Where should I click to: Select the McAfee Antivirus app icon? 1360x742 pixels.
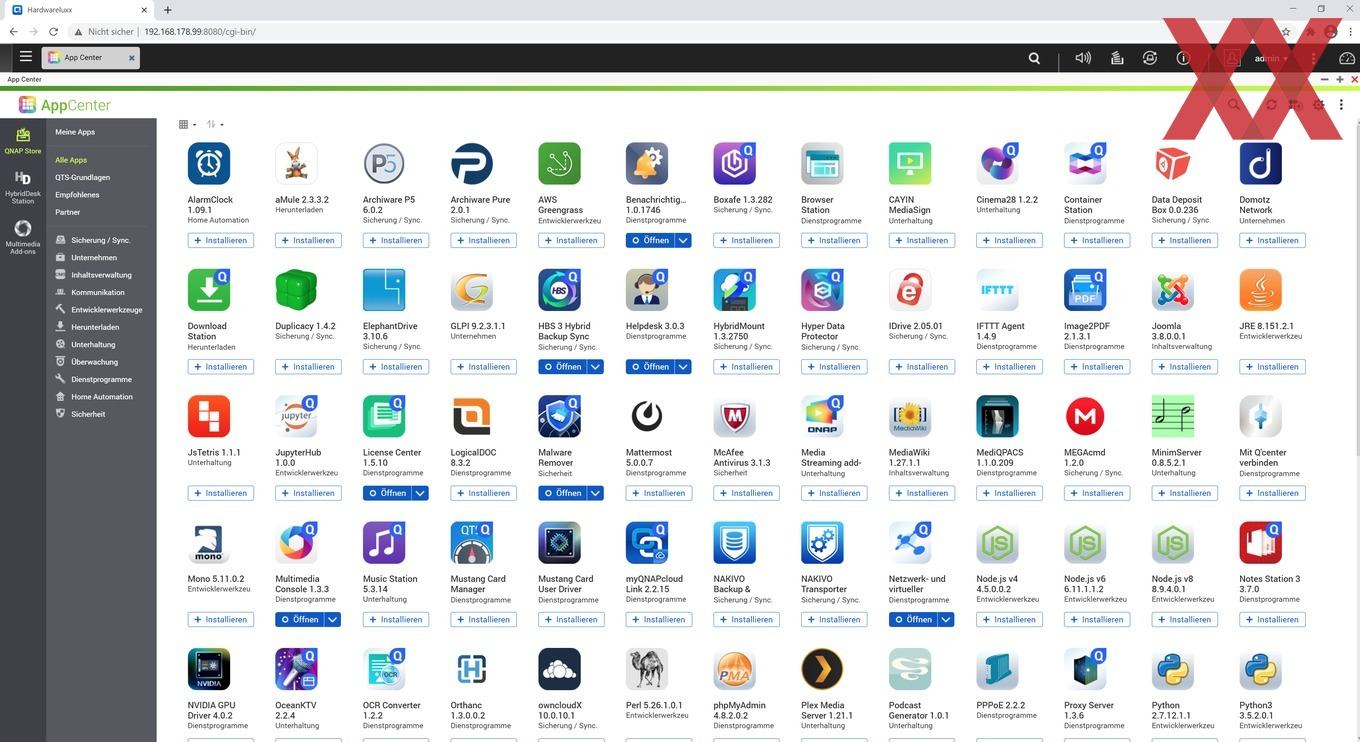[x=734, y=416]
